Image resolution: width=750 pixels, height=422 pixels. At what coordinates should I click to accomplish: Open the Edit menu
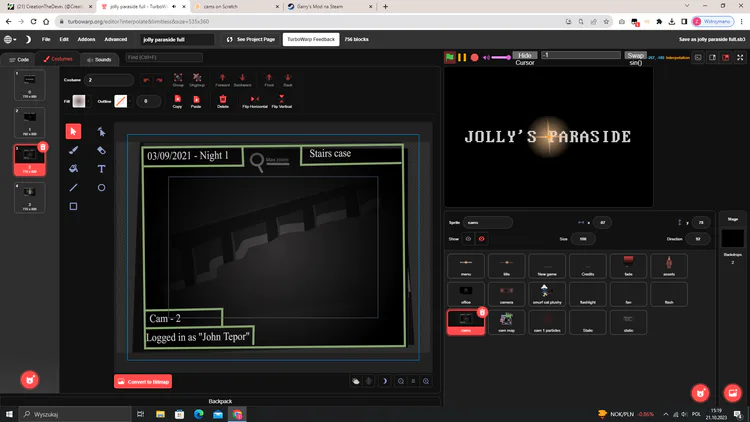coord(64,39)
